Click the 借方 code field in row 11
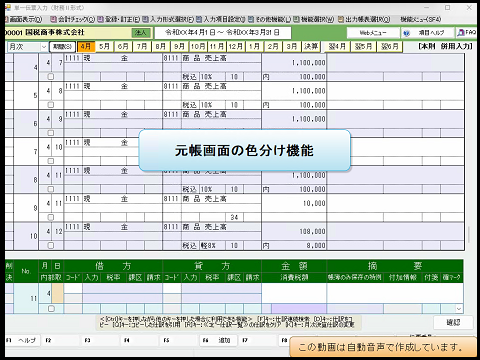 (73, 288)
